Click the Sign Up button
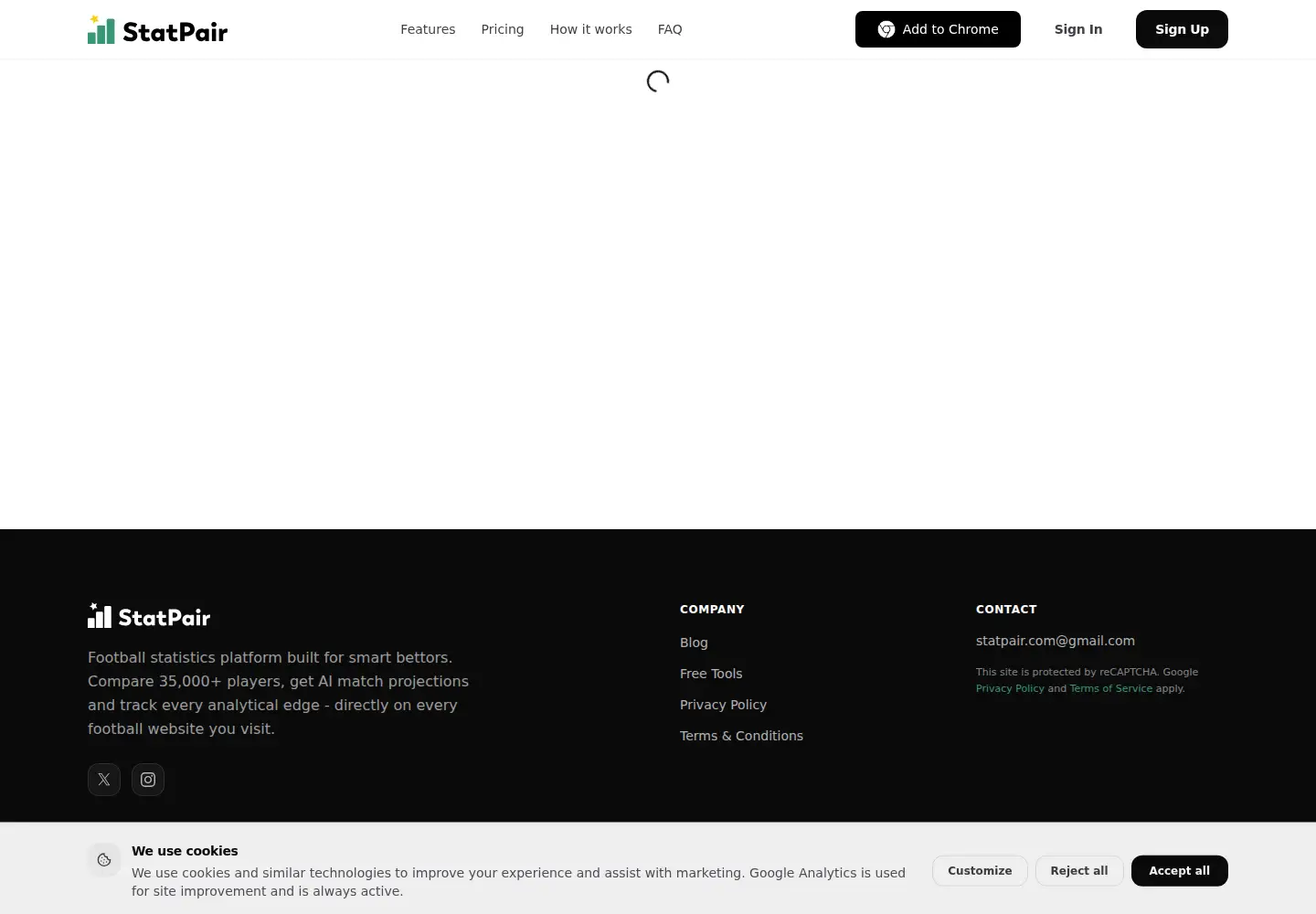 1182,29
